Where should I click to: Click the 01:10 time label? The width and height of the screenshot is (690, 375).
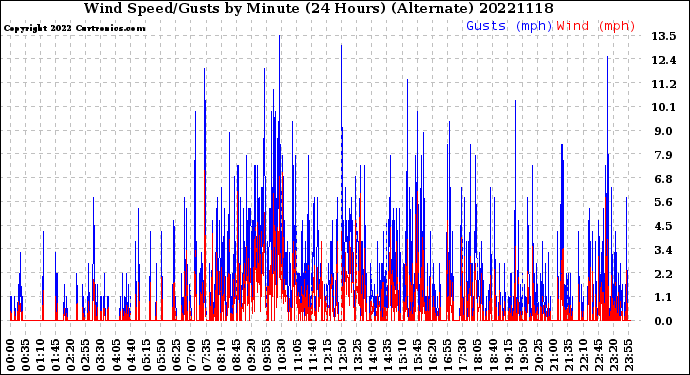(x=41, y=355)
